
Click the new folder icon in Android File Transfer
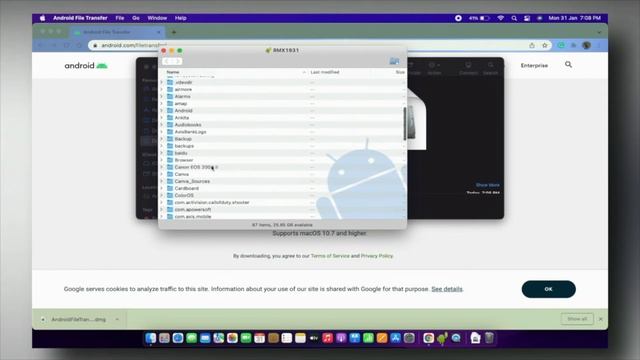coord(394,61)
